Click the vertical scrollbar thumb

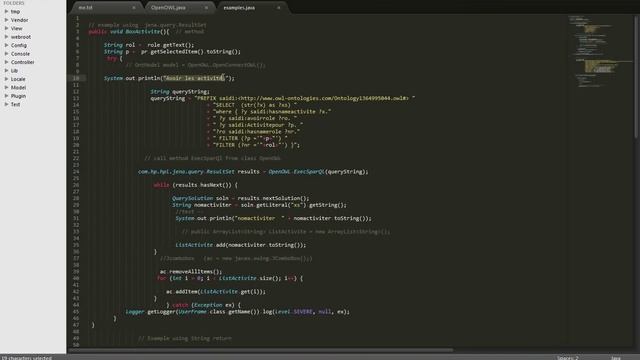point(636,76)
